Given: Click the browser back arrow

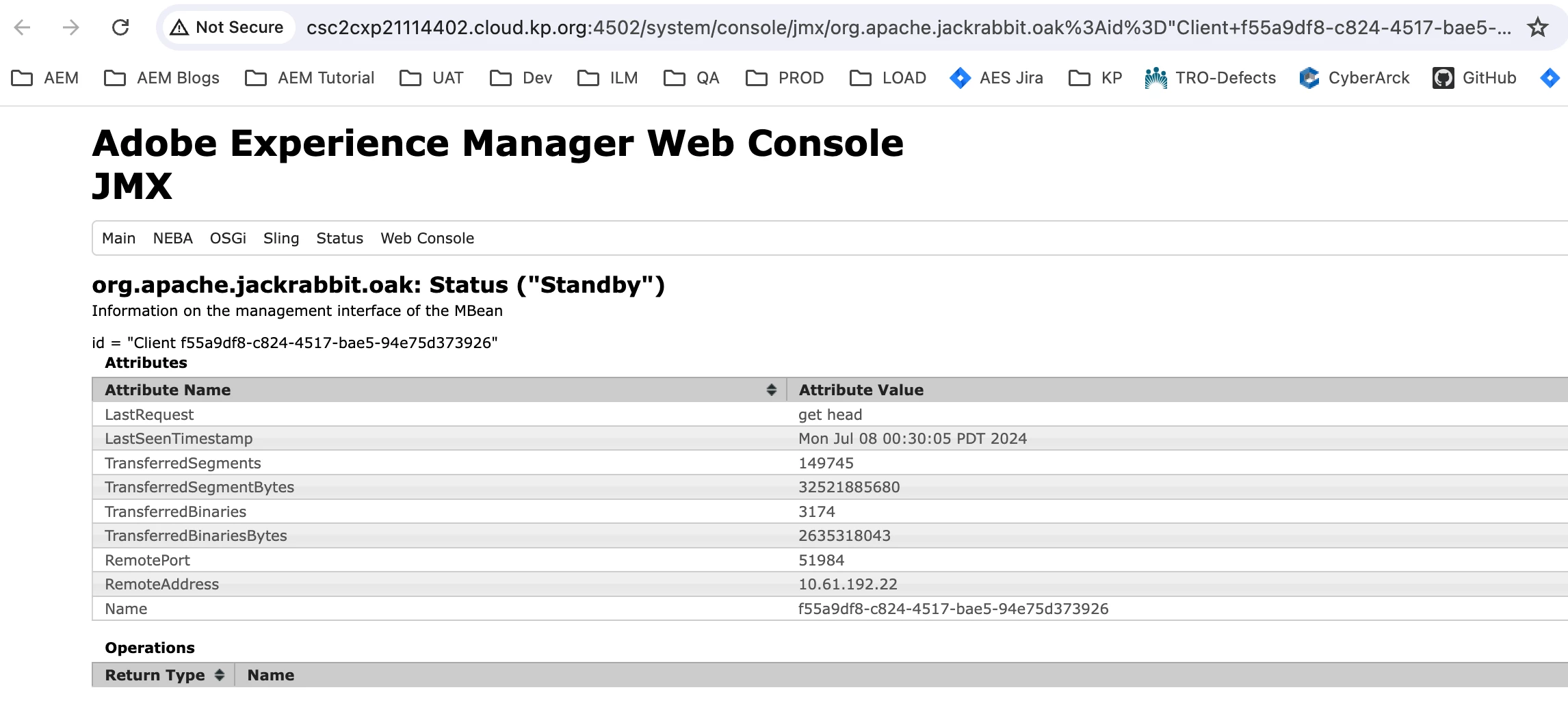Looking at the screenshot, I should (x=23, y=27).
